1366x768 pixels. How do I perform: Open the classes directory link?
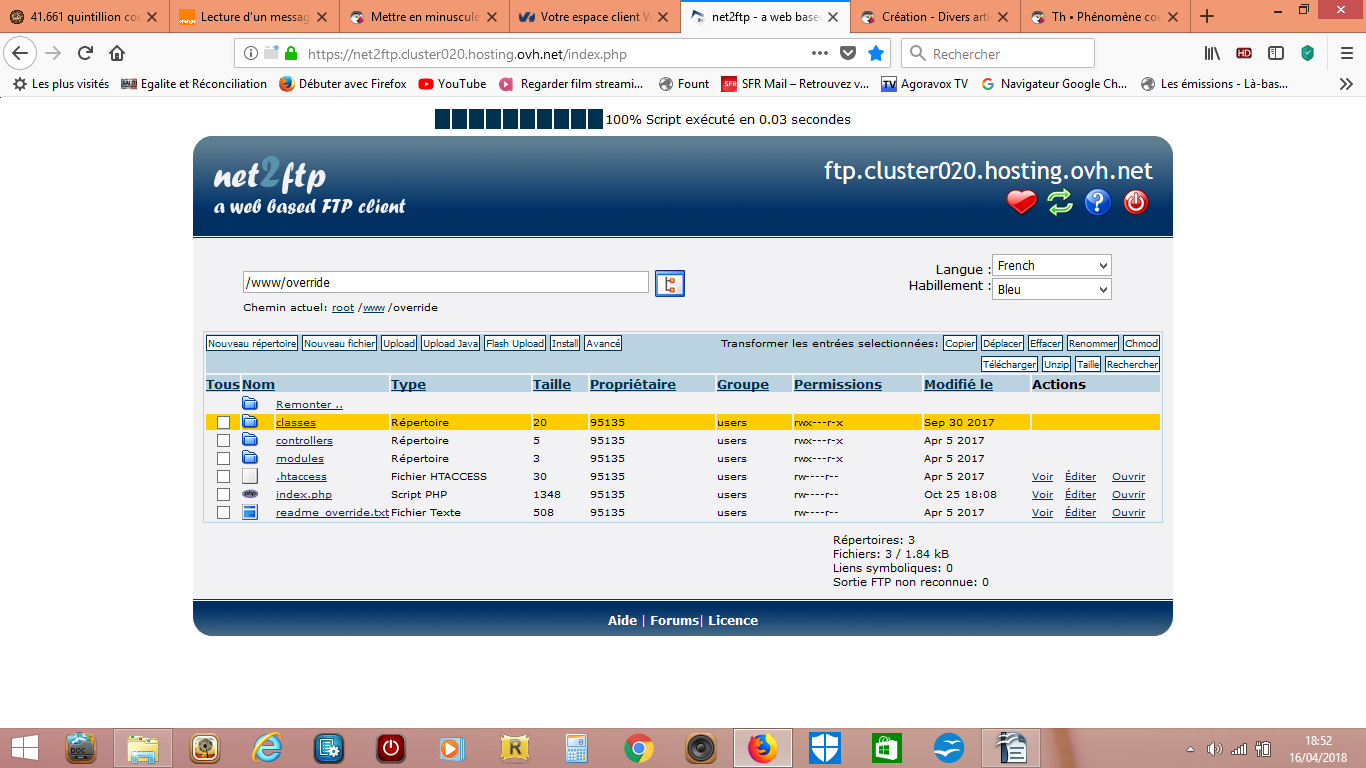tap(296, 422)
